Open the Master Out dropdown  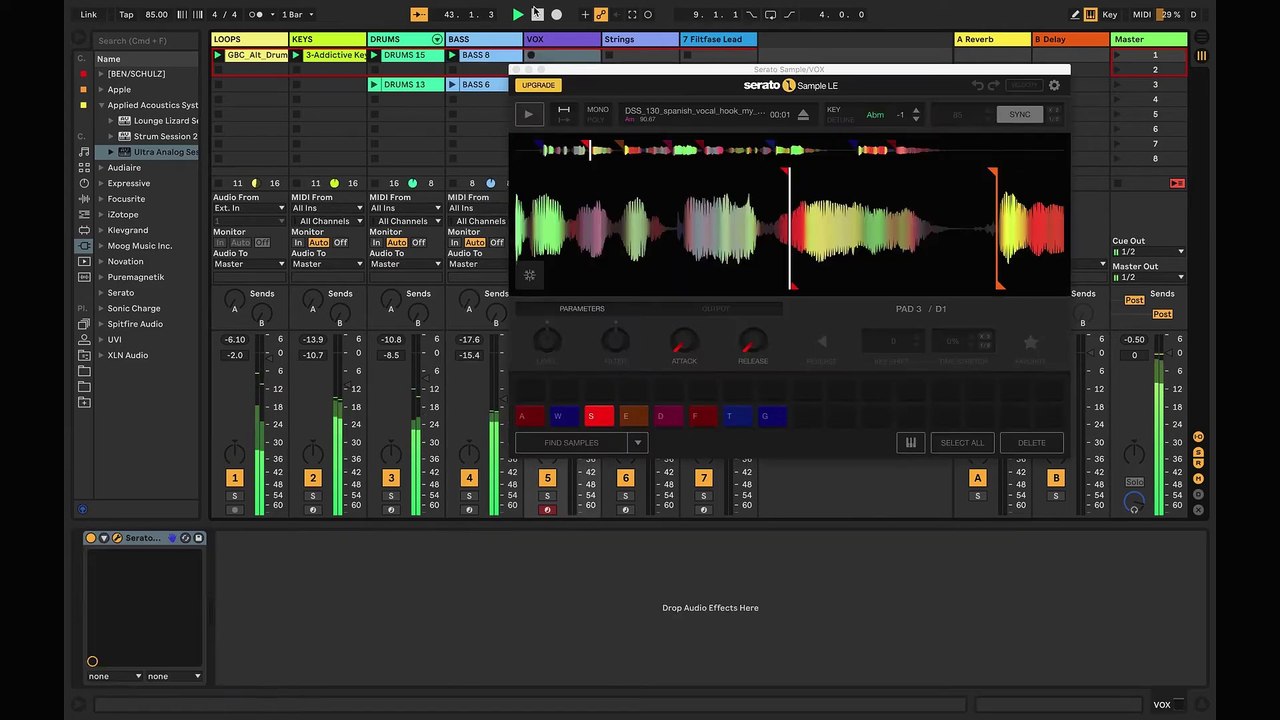pos(1148,277)
